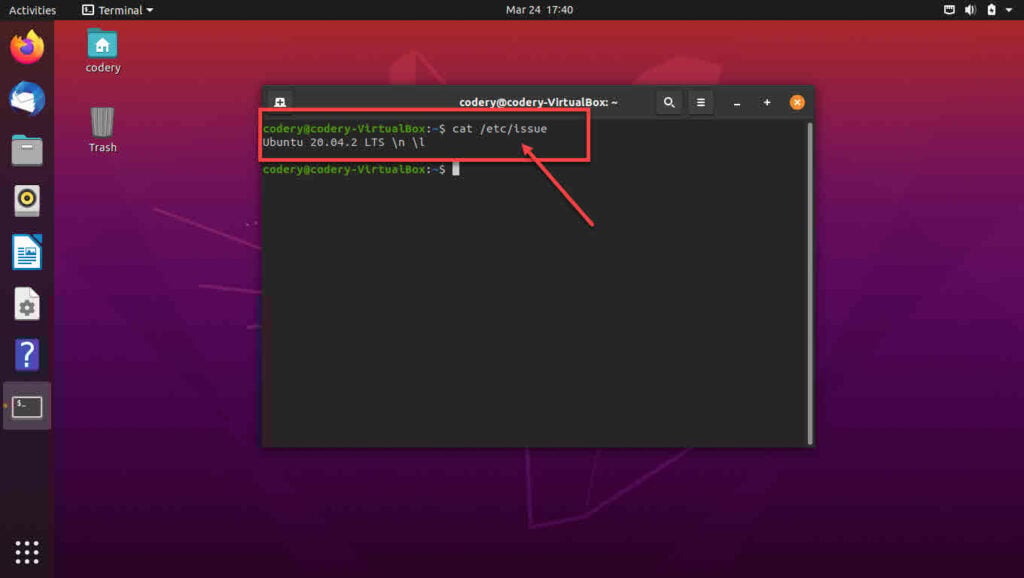Open the Terminal app menu in top bar

coord(118,10)
